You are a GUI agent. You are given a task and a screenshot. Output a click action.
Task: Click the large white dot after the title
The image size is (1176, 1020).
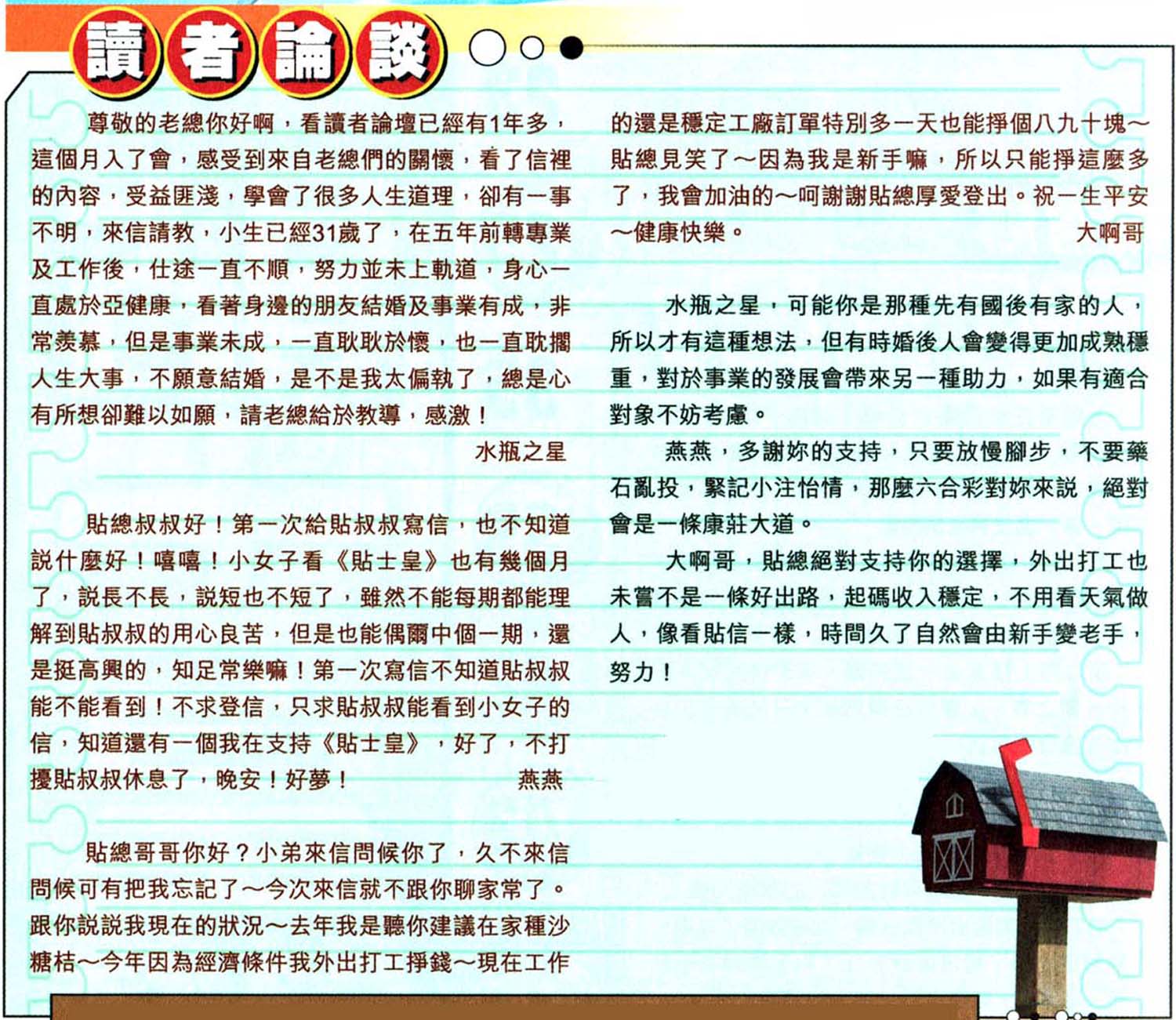click(488, 49)
